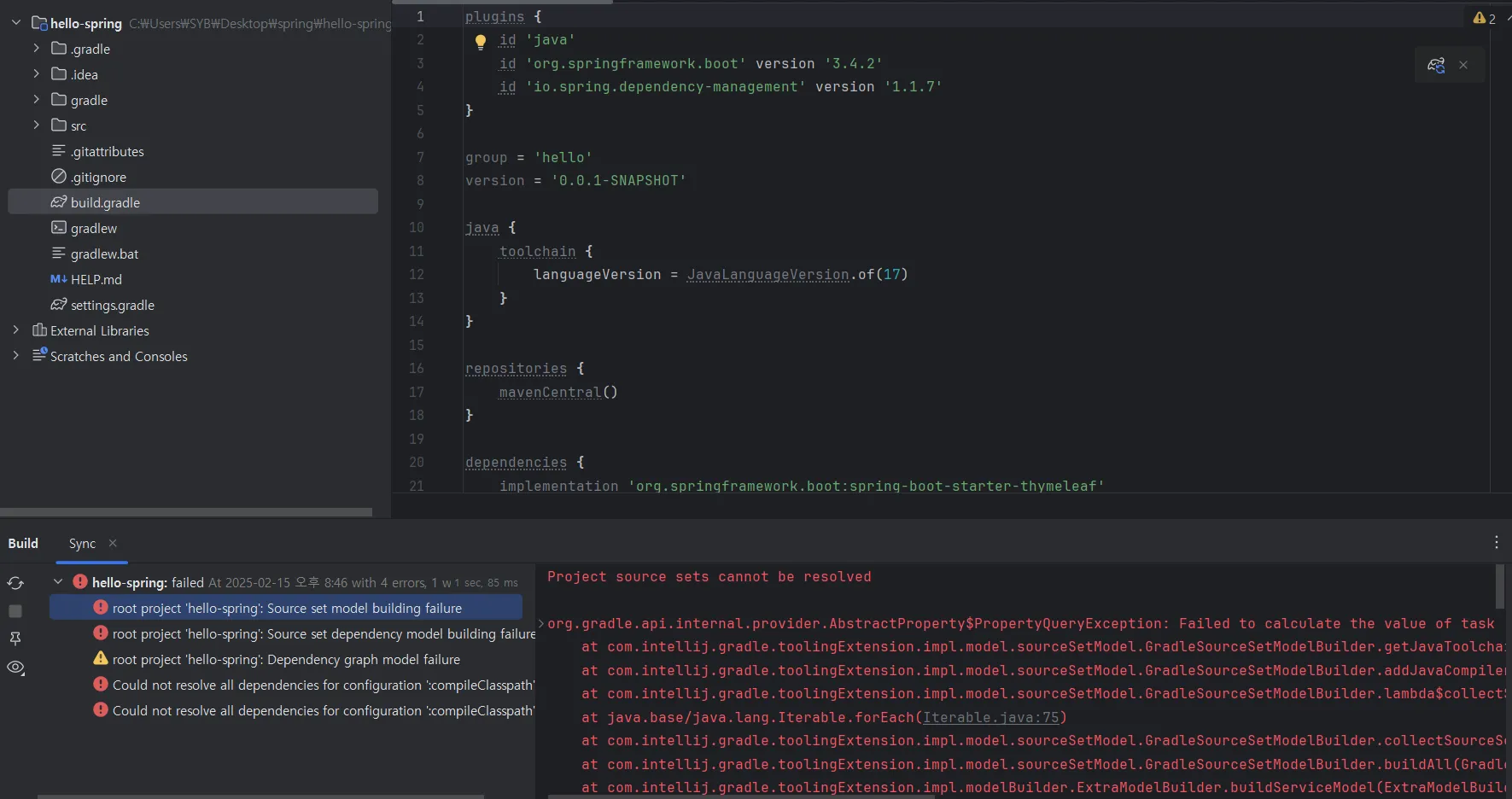Click the .gitignore file icon
The width and height of the screenshot is (1512, 799).
tap(58, 177)
